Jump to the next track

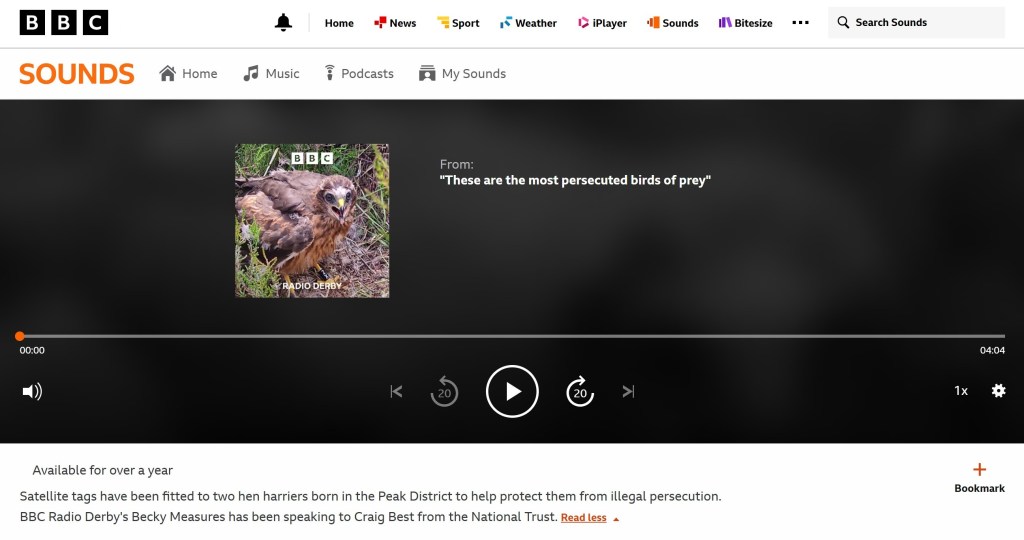pyautogui.click(x=628, y=392)
